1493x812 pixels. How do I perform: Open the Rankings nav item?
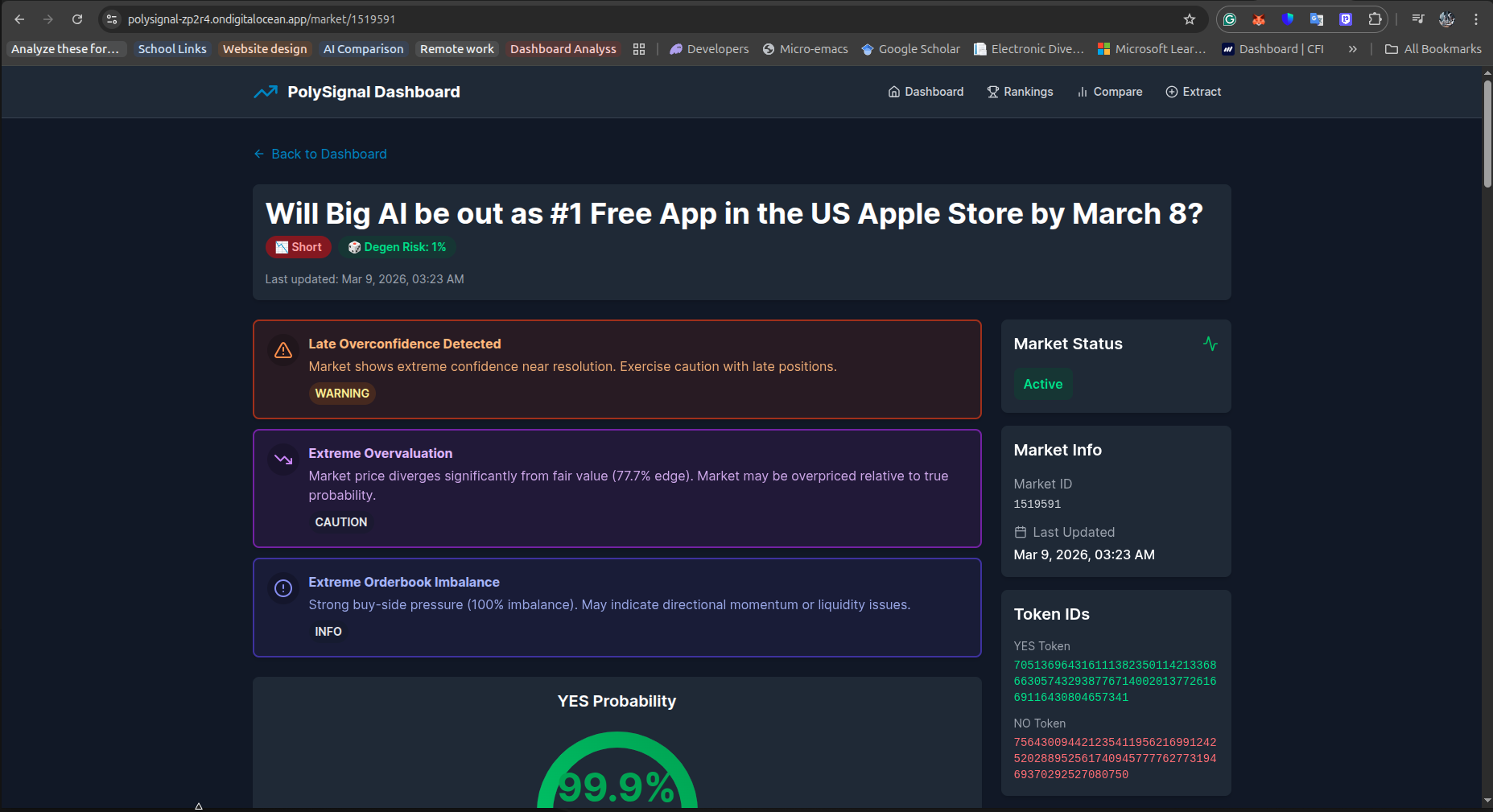pos(1020,92)
